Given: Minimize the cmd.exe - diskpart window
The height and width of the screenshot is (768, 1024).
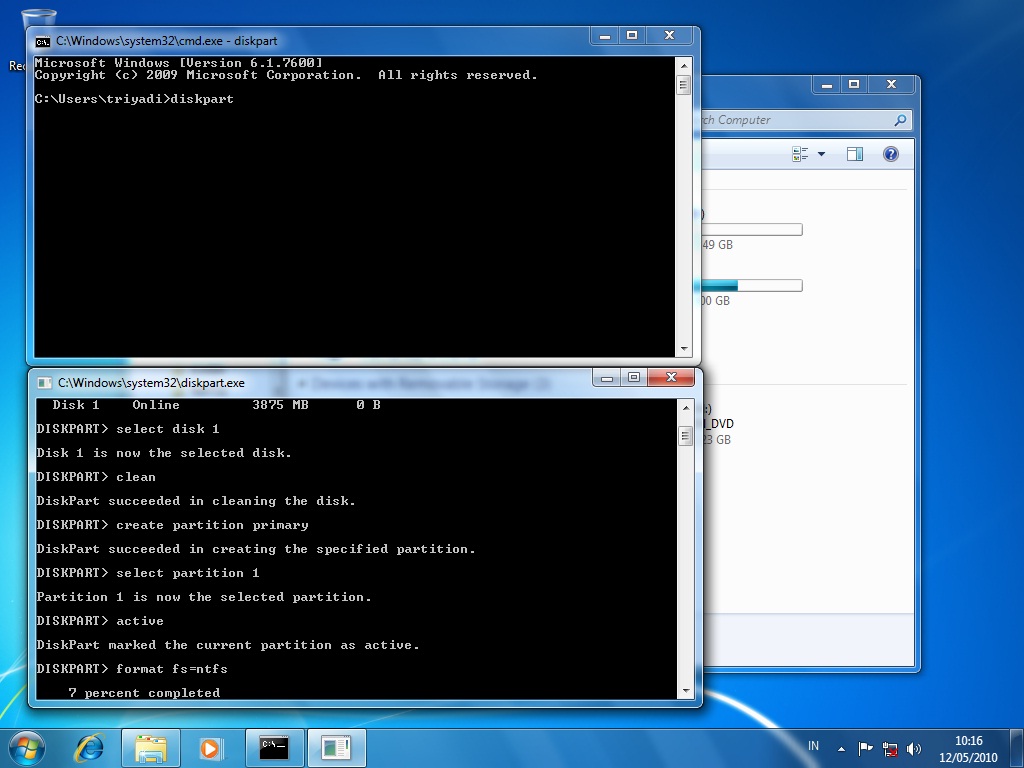Looking at the screenshot, I should click(x=605, y=36).
